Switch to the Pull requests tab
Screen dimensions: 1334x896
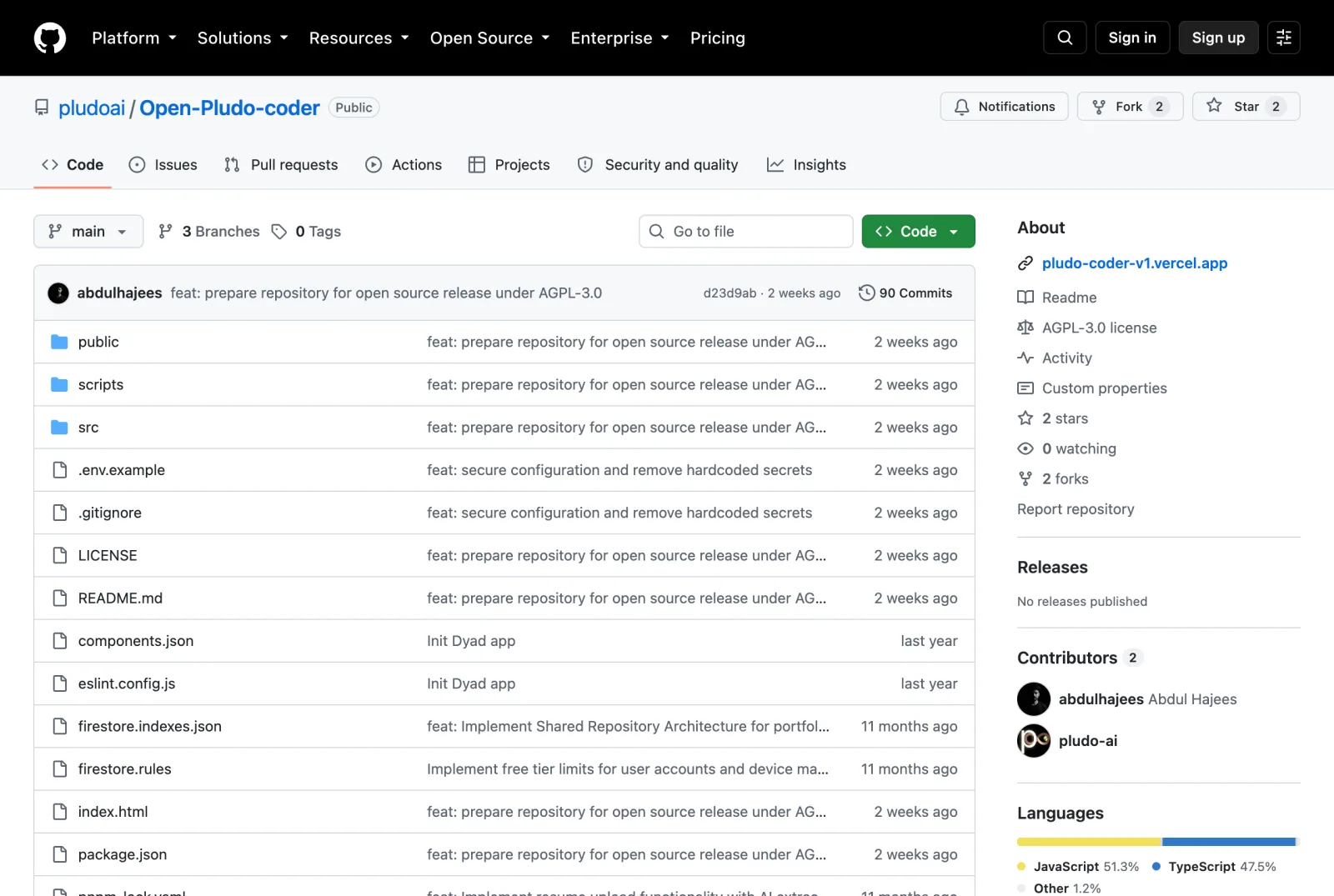coord(281,165)
